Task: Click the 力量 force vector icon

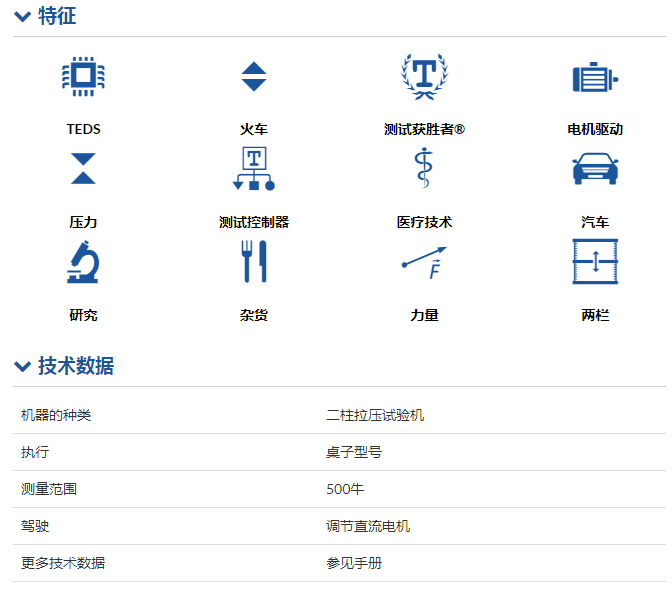Action: tap(424, 263)
